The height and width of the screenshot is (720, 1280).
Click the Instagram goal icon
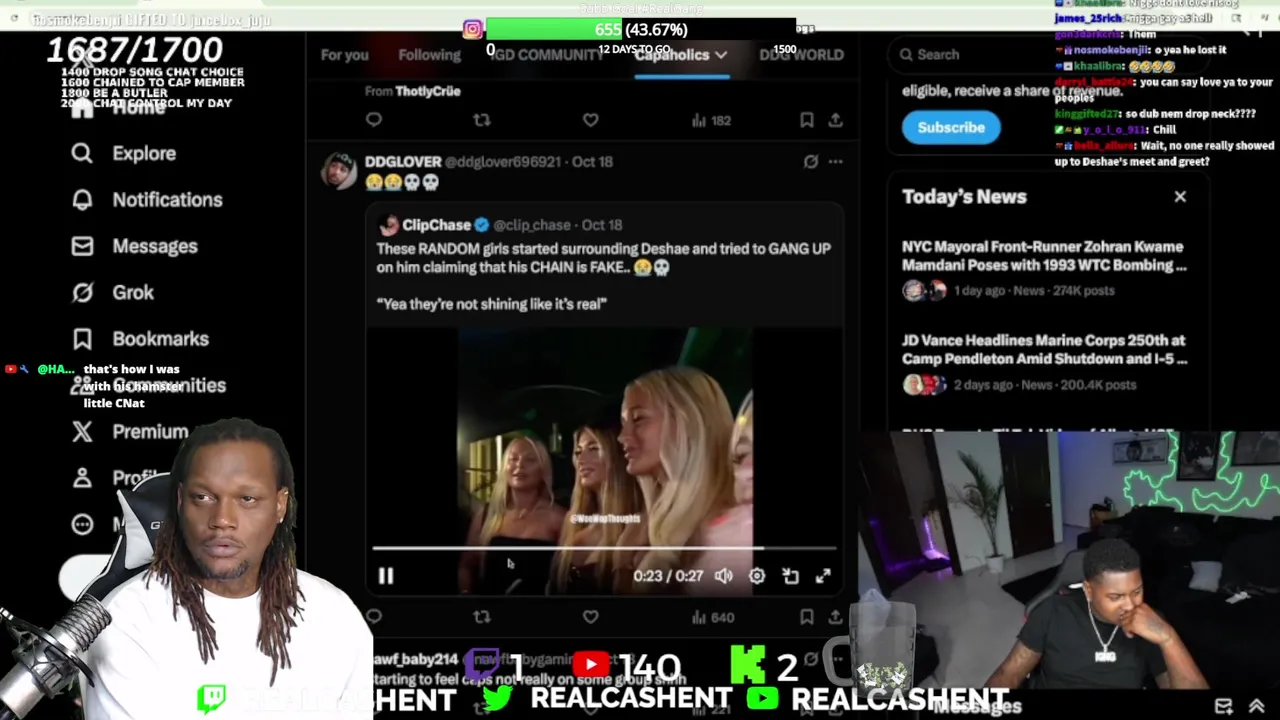click(473, 29)
